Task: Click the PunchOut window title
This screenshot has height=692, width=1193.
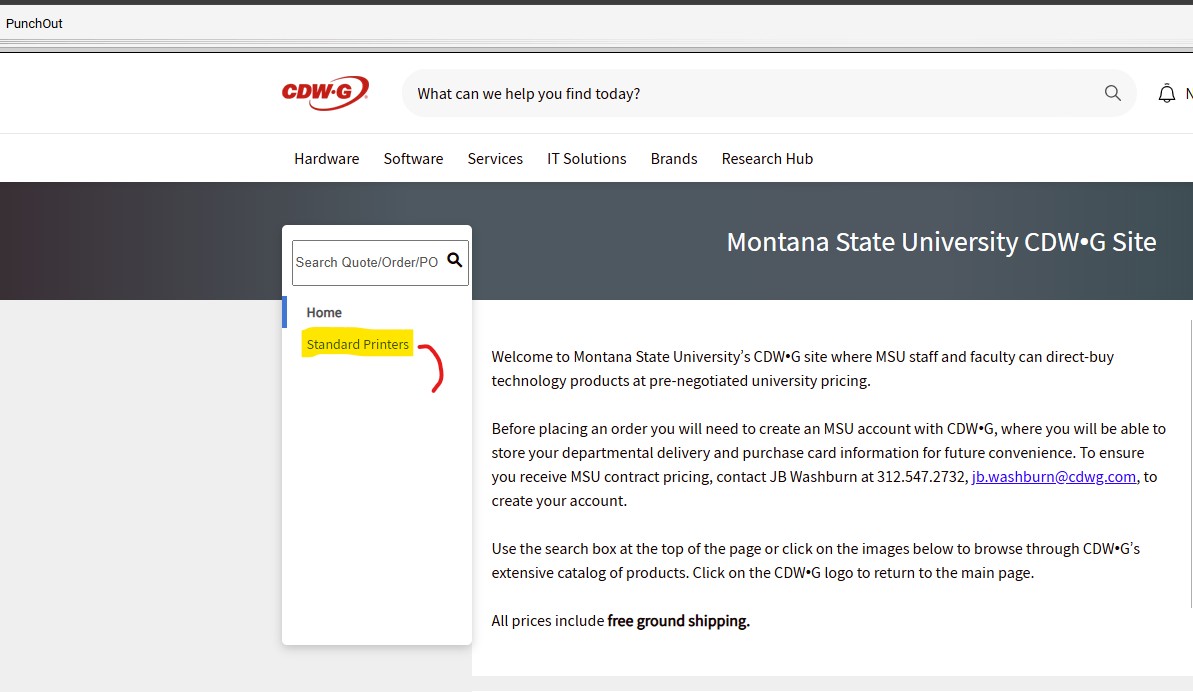Action: point(34,23)
